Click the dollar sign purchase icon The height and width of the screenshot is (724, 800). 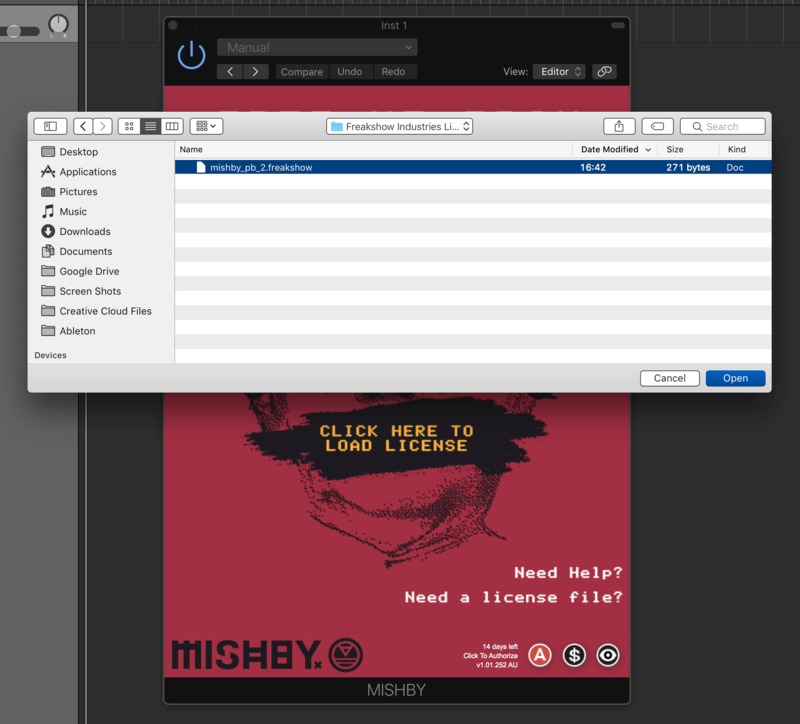click(x=574, y=655)
